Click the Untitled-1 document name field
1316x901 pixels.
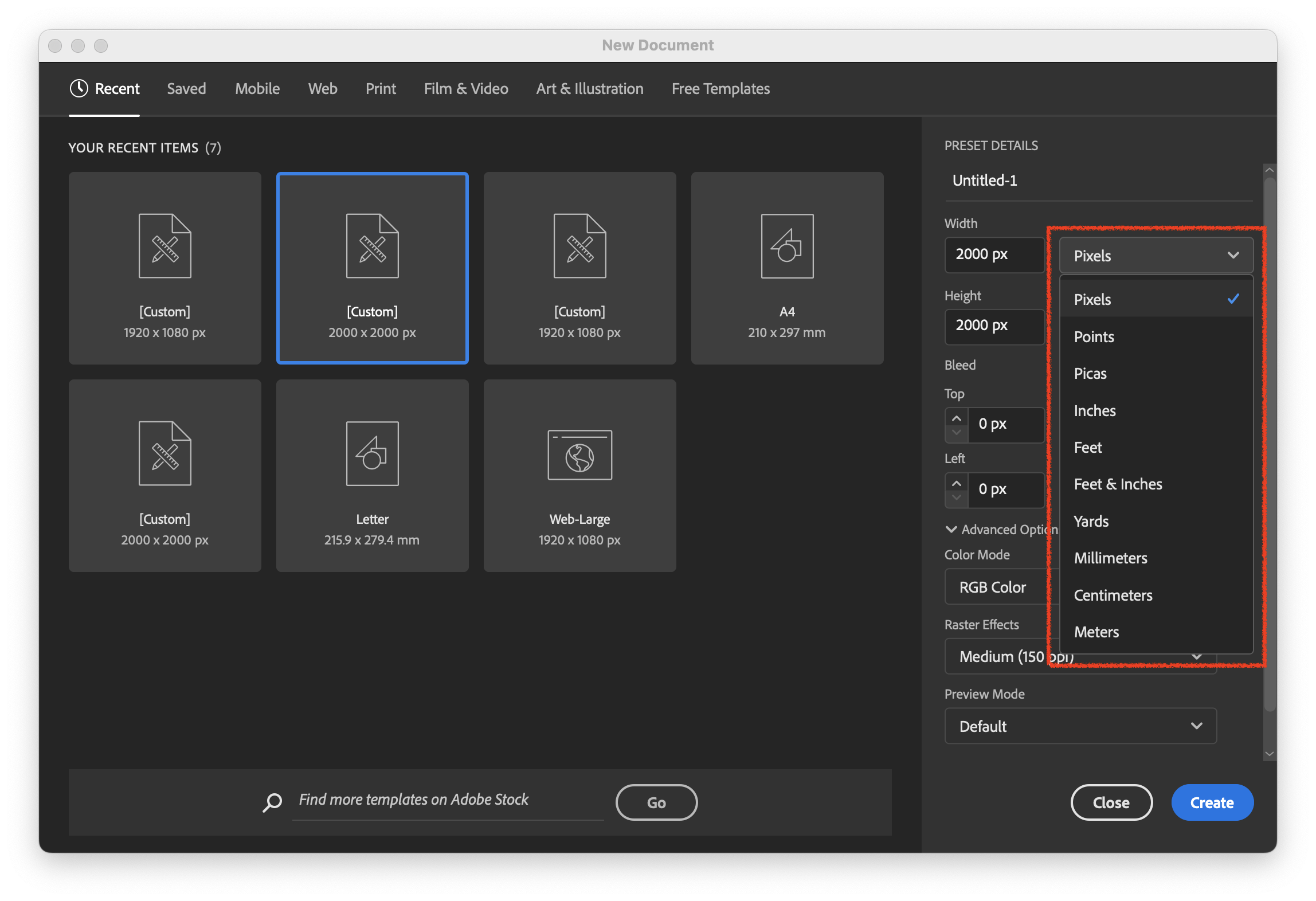click(x=1098, y=181)
